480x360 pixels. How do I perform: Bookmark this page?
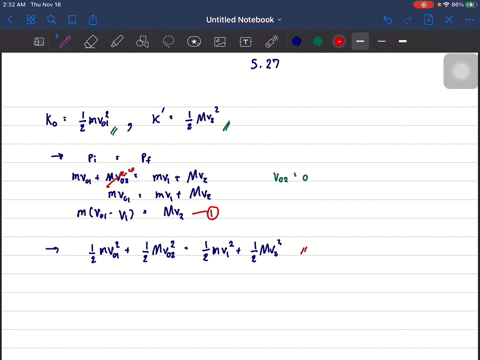[72, 20]
